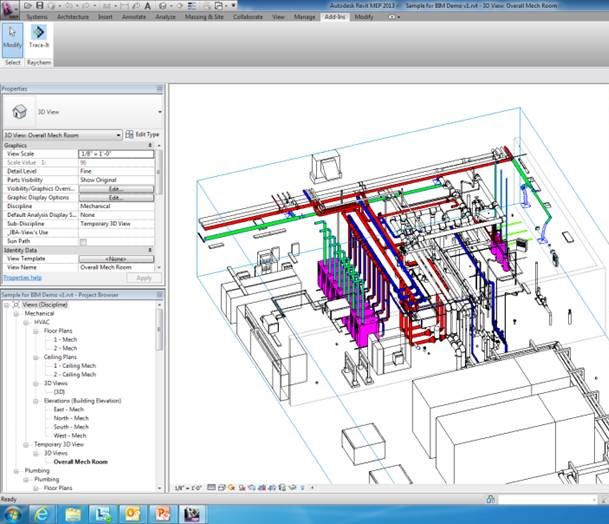Click the View Name field Overall Mech Room

(x=116, y=268)
